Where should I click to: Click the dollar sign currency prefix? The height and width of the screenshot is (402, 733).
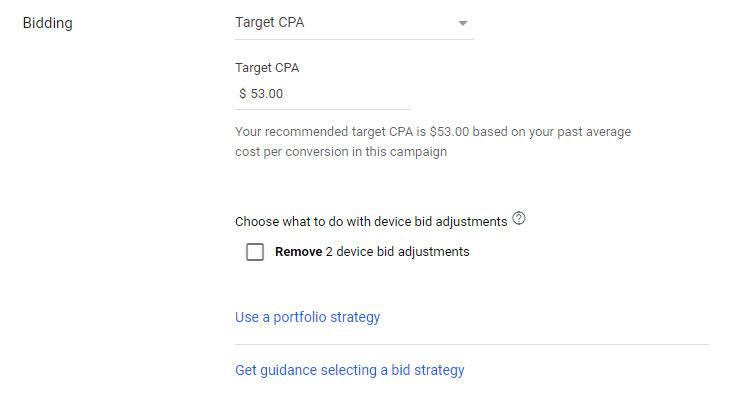[x=242, y=94]
